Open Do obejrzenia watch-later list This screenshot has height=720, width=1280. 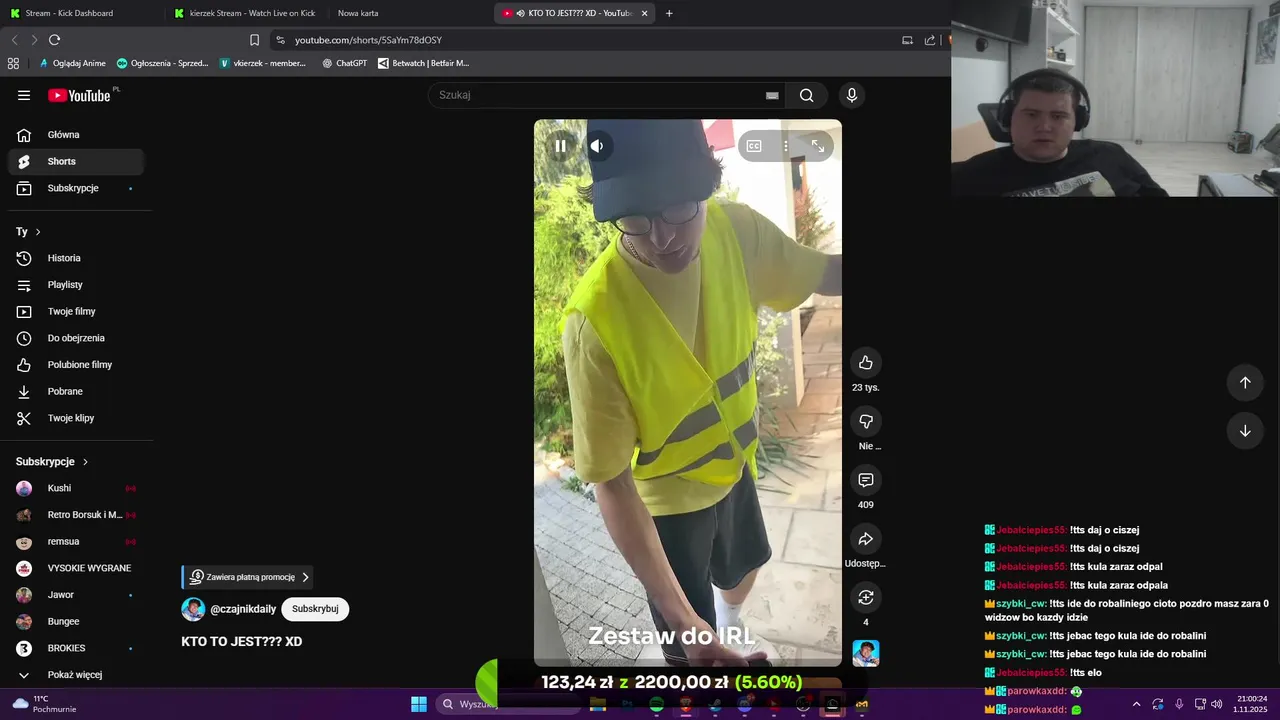75,338
